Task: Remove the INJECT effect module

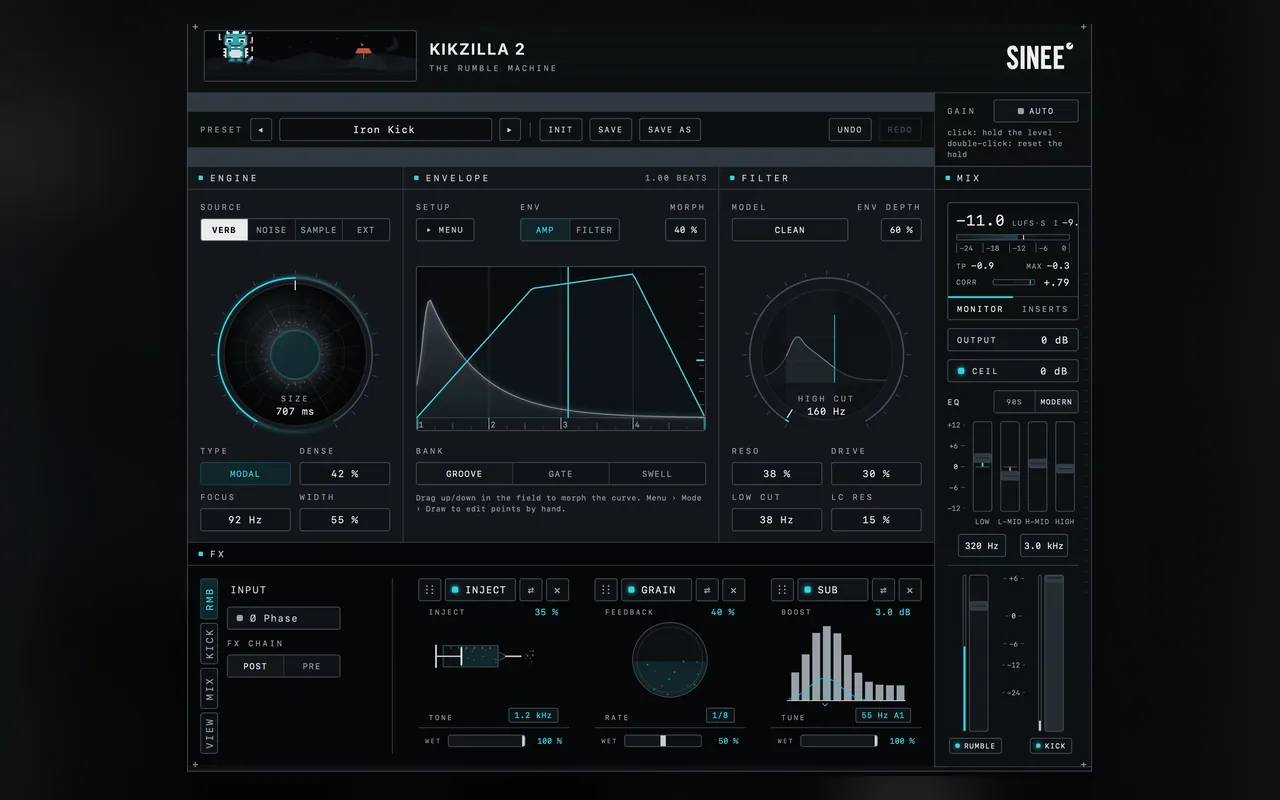Action: [558, 590]
